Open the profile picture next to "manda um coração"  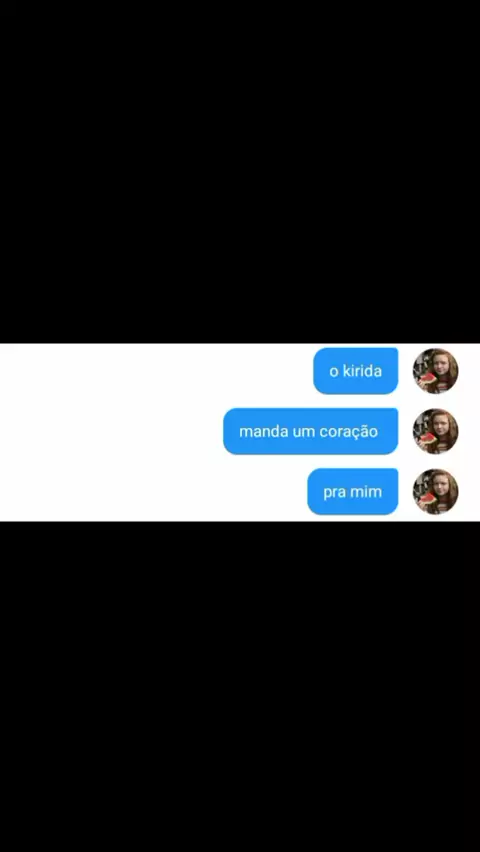(x=435, y=431)
